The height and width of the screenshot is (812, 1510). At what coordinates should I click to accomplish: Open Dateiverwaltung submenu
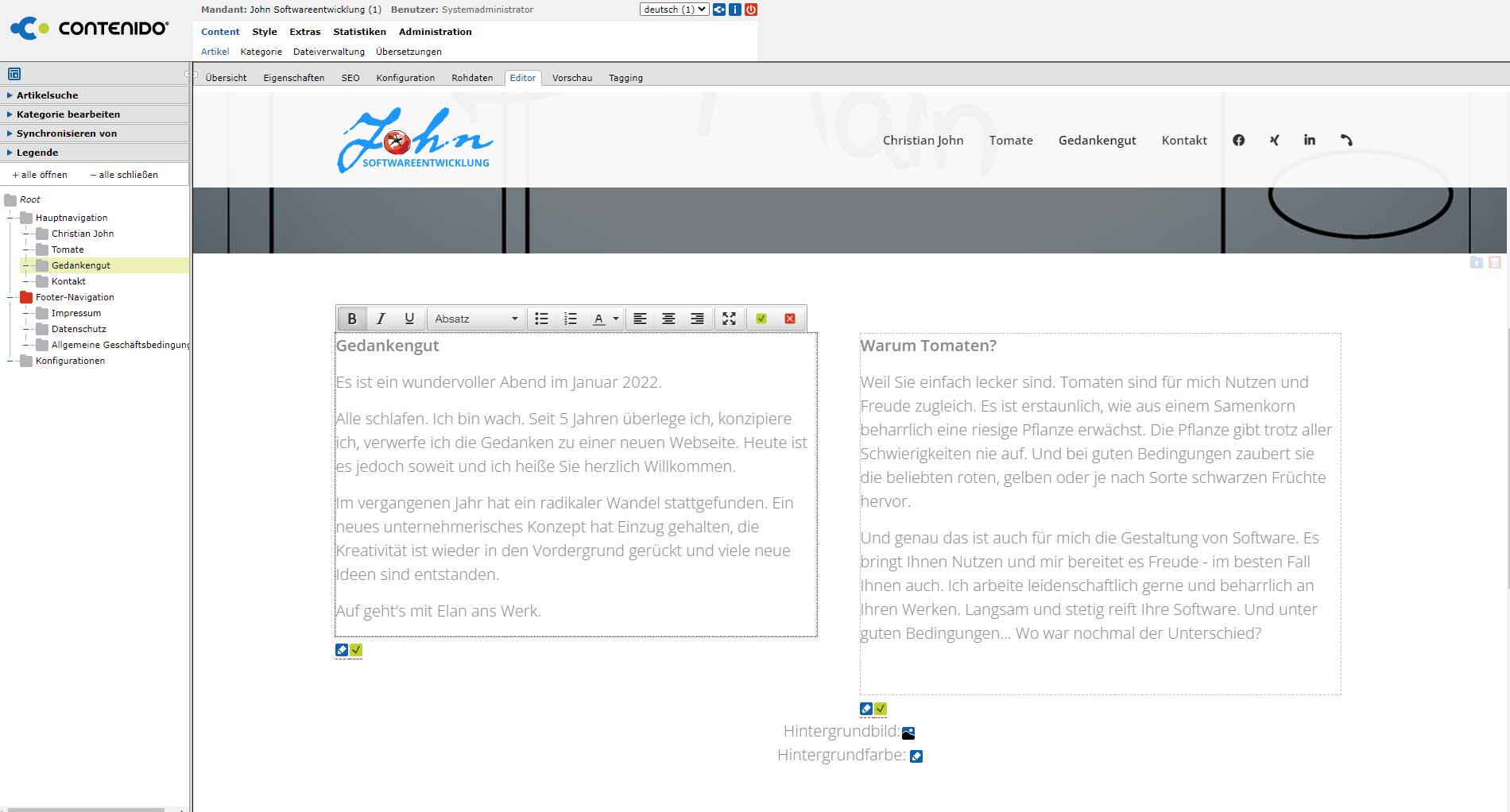[x=329, y=52]
